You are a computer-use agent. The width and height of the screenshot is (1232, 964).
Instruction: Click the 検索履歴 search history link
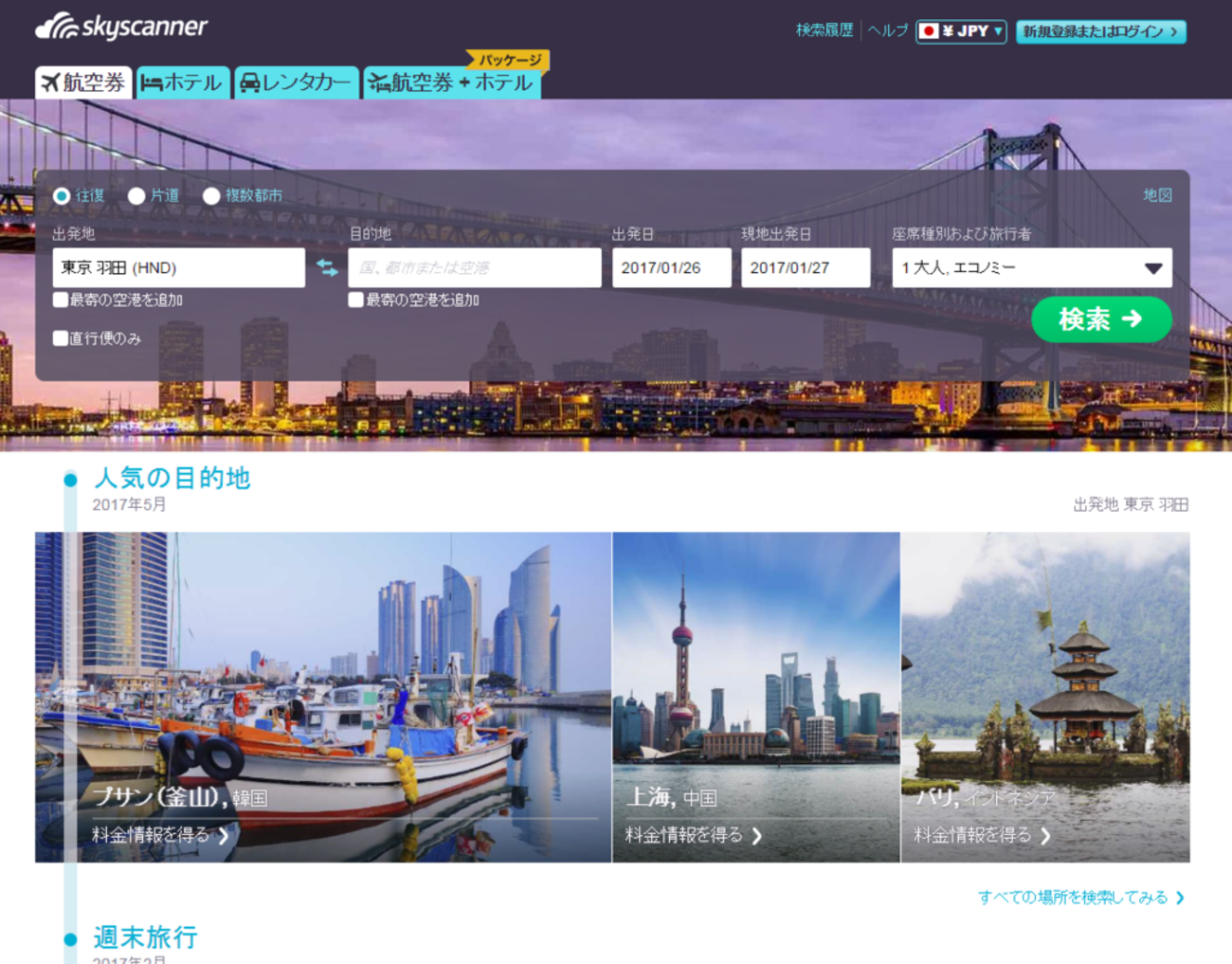tap(824, 30)
